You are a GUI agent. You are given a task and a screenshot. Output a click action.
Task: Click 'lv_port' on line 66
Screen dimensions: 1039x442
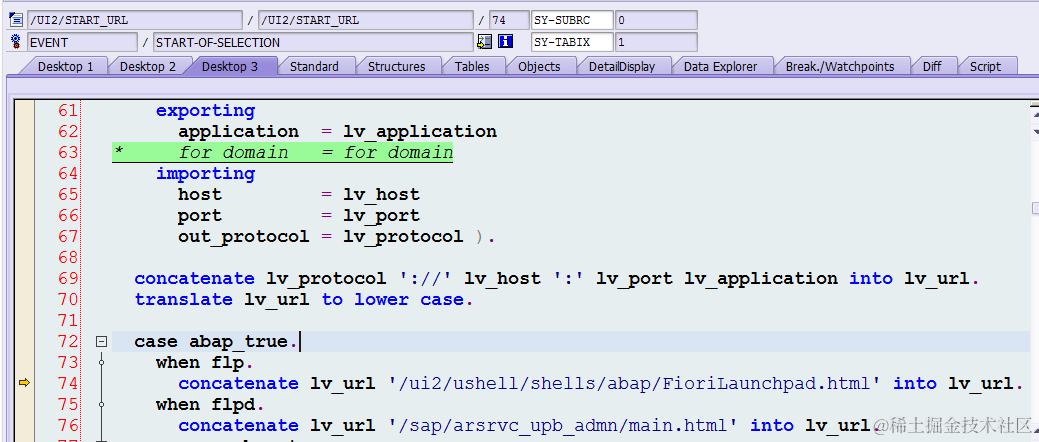click(382, 216)
